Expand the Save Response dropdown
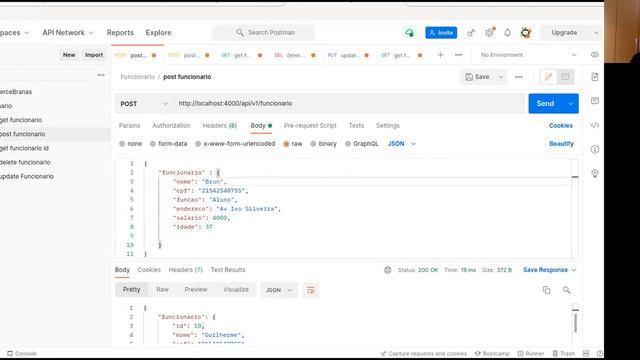Image resolution: width=640 pixels, height=360 pixels. click(x=574, y=270)
